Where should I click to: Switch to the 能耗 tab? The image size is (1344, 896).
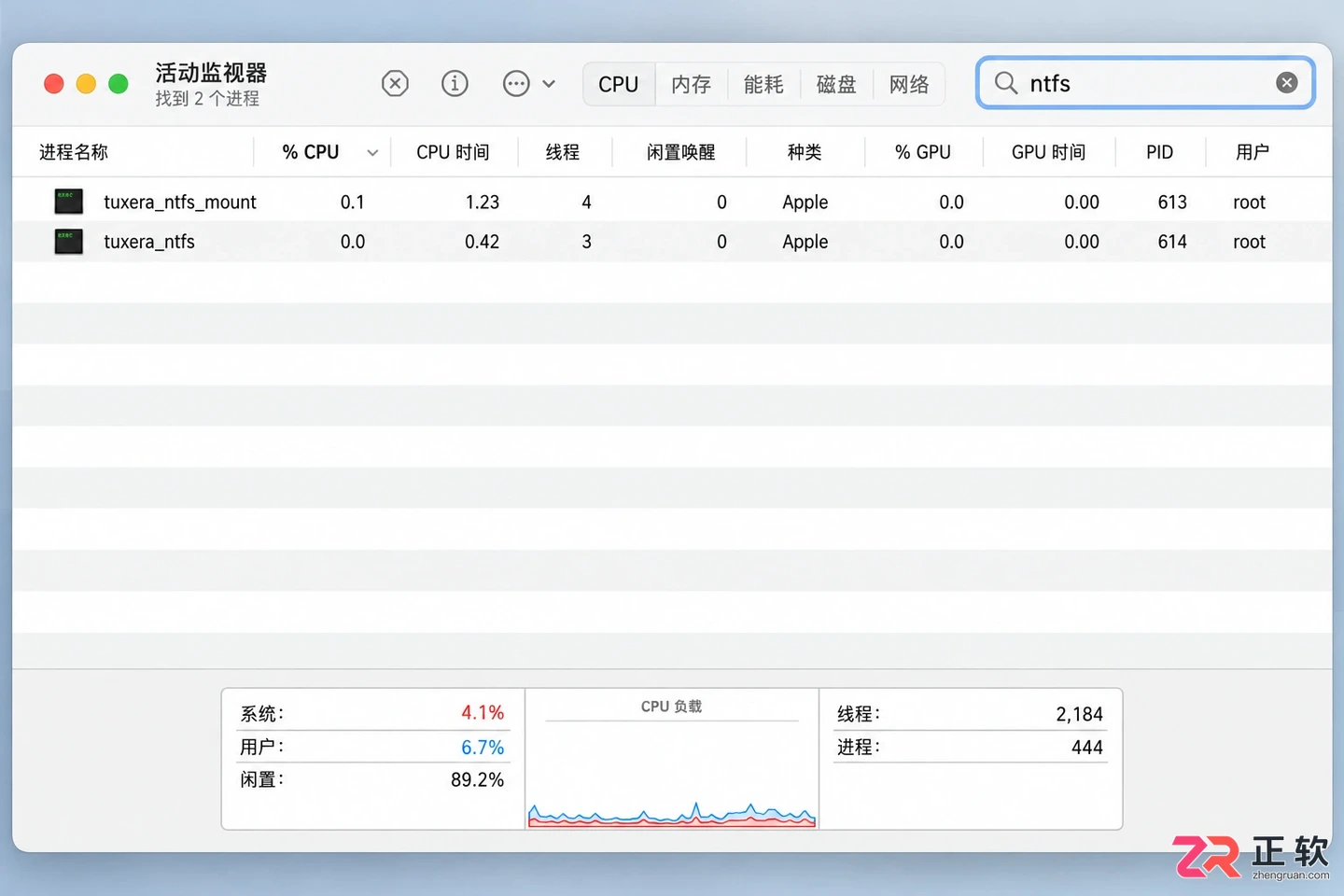(763, 85)
